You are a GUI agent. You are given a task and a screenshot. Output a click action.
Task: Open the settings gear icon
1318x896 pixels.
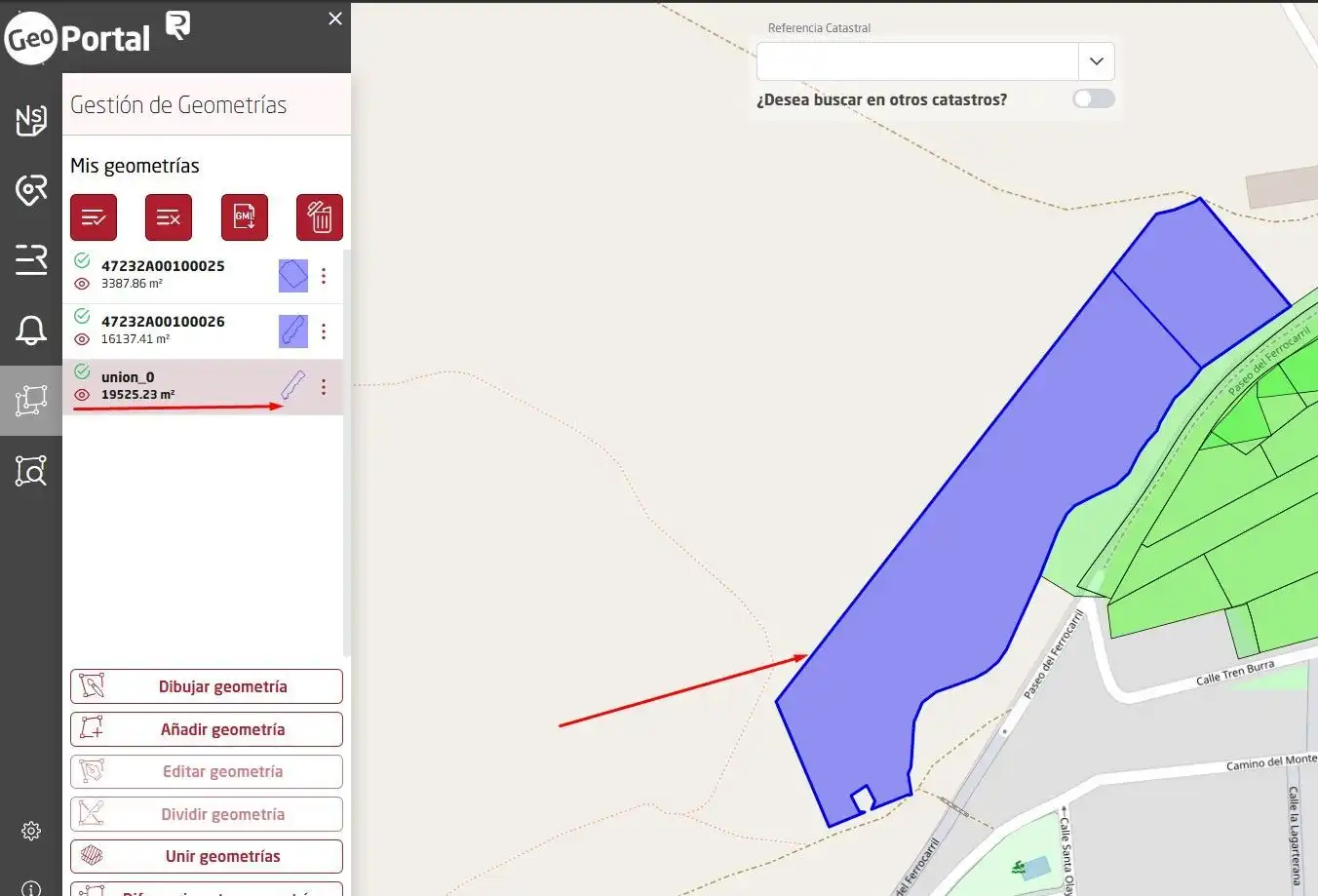[x=31, y=831]
